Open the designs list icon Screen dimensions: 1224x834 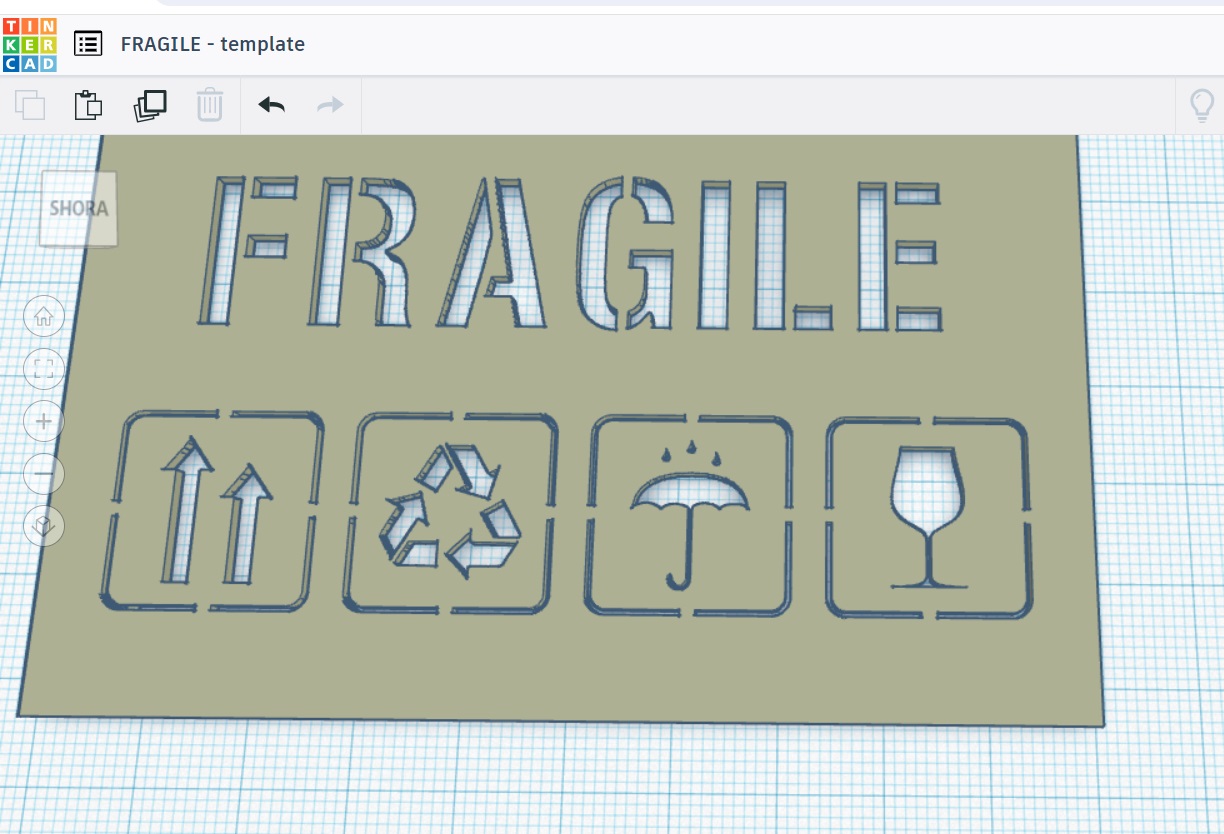(x=89, y=44)
